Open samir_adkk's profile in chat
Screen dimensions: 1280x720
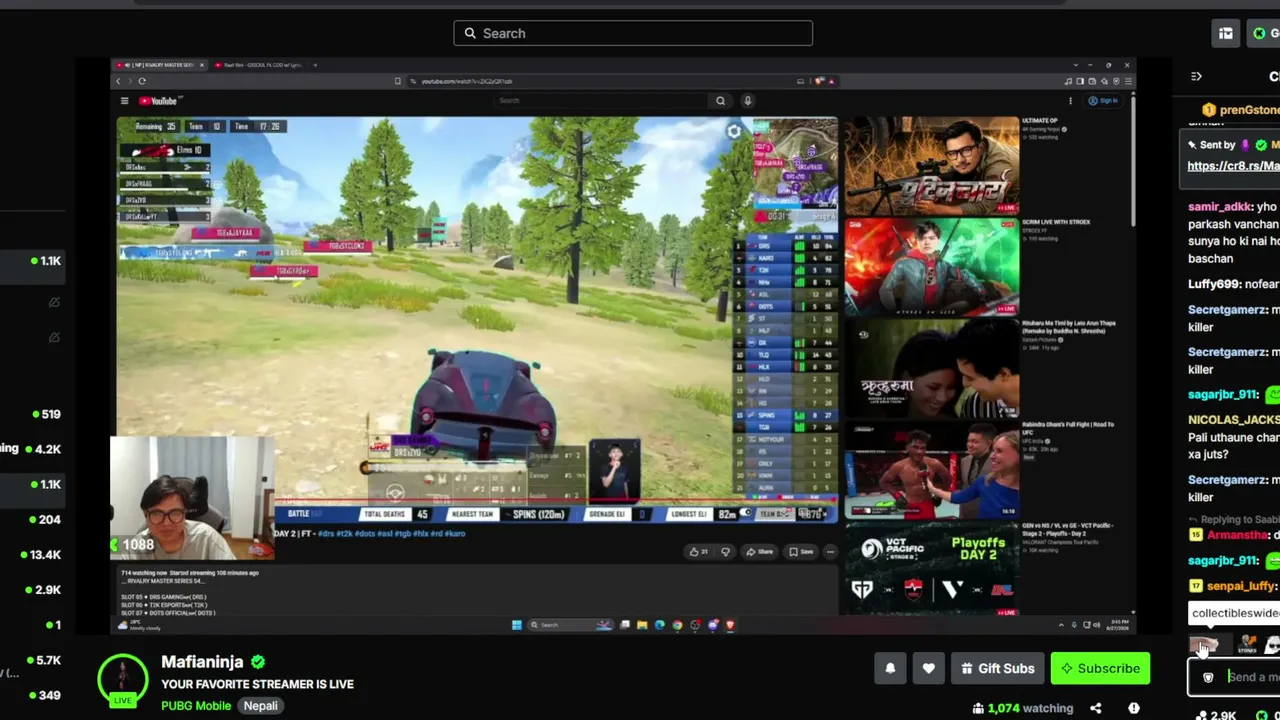1220,207
